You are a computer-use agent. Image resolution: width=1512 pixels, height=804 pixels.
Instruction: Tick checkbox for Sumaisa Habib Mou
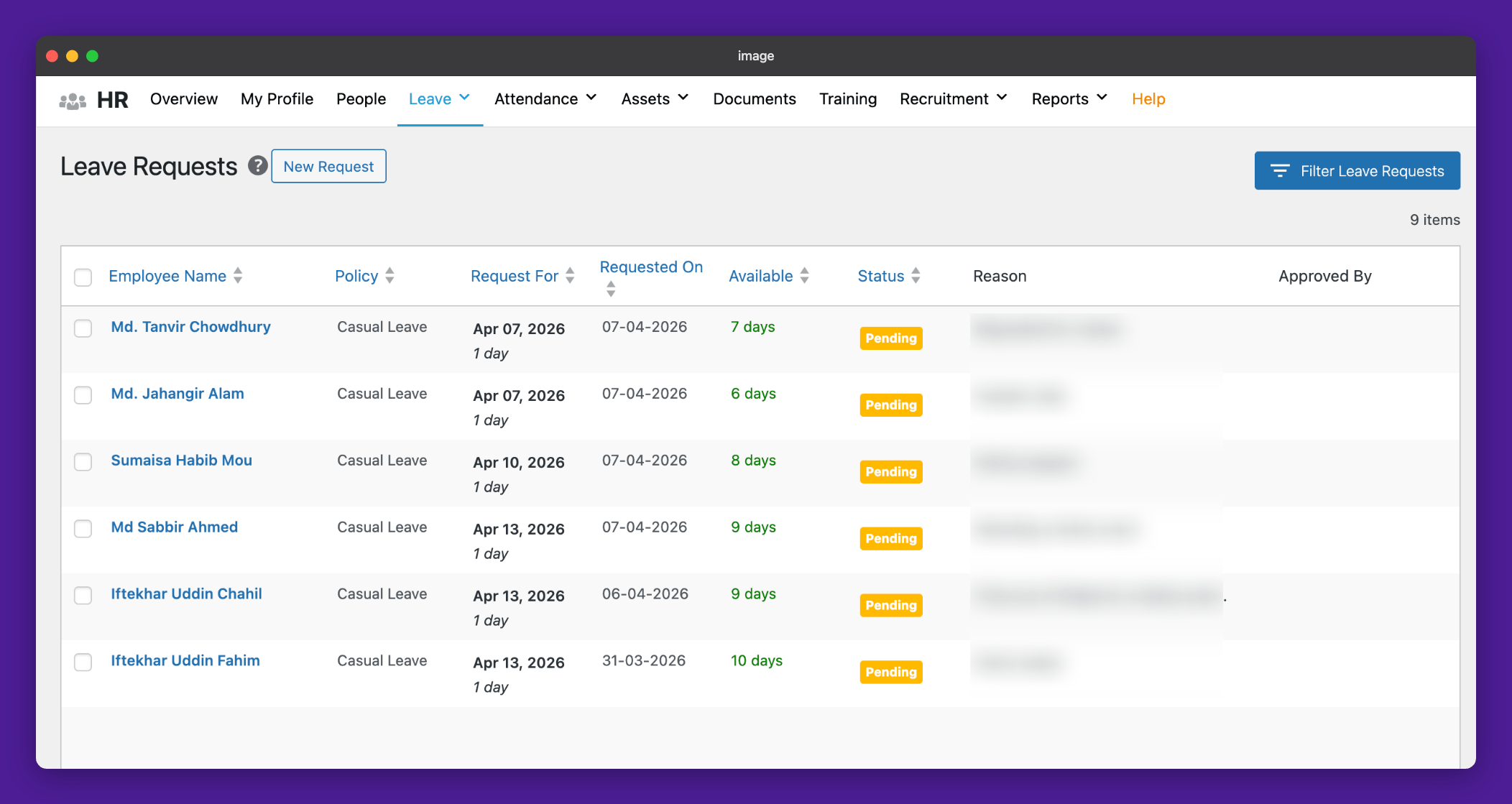pyautogui.click(x=83, y=462)
